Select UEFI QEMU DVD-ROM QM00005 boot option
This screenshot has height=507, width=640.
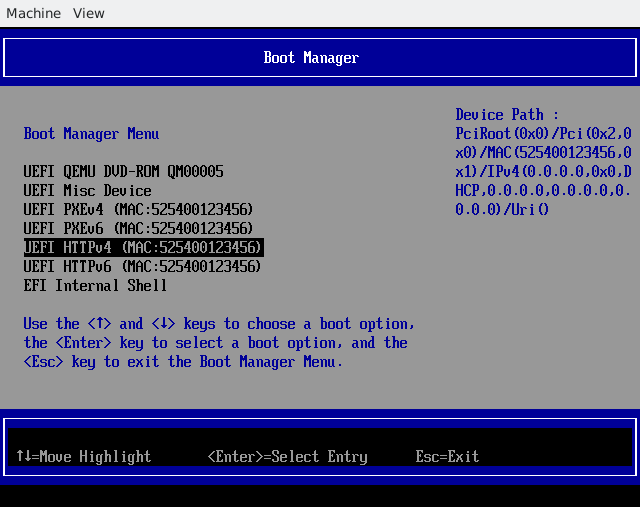coord(123,172)
